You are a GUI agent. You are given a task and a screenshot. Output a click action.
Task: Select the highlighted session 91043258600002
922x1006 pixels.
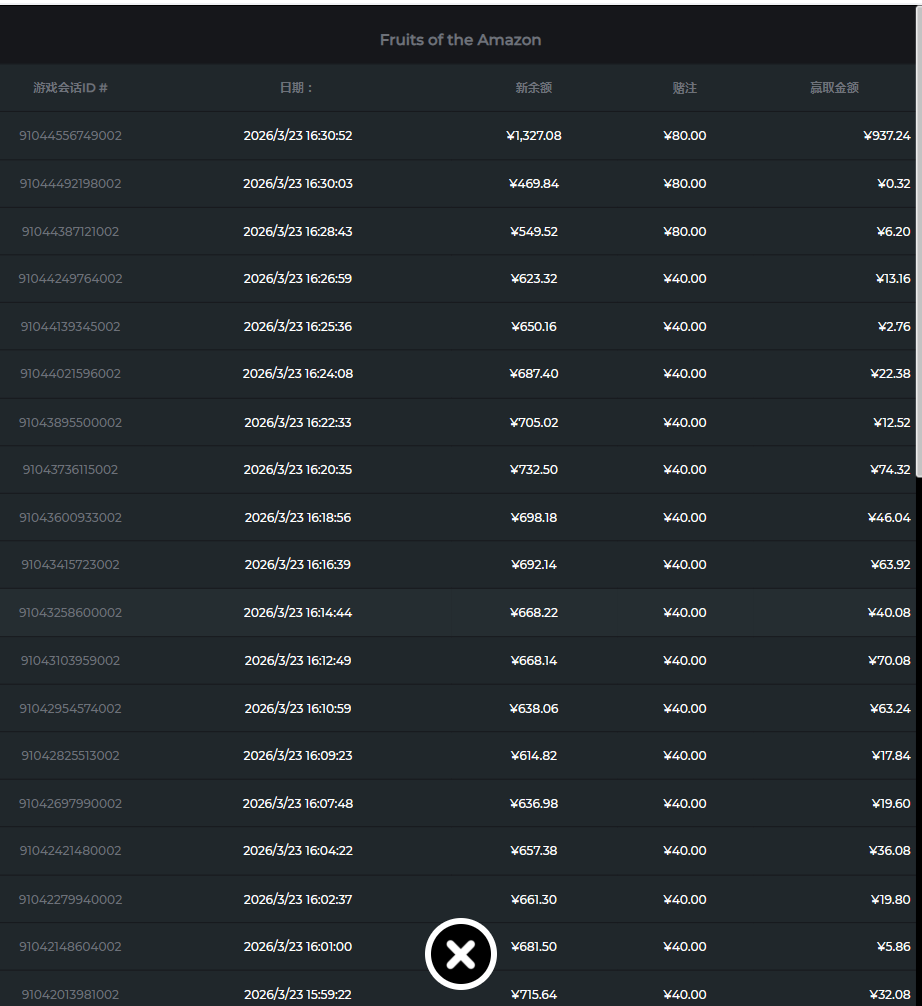click(70, 613)
